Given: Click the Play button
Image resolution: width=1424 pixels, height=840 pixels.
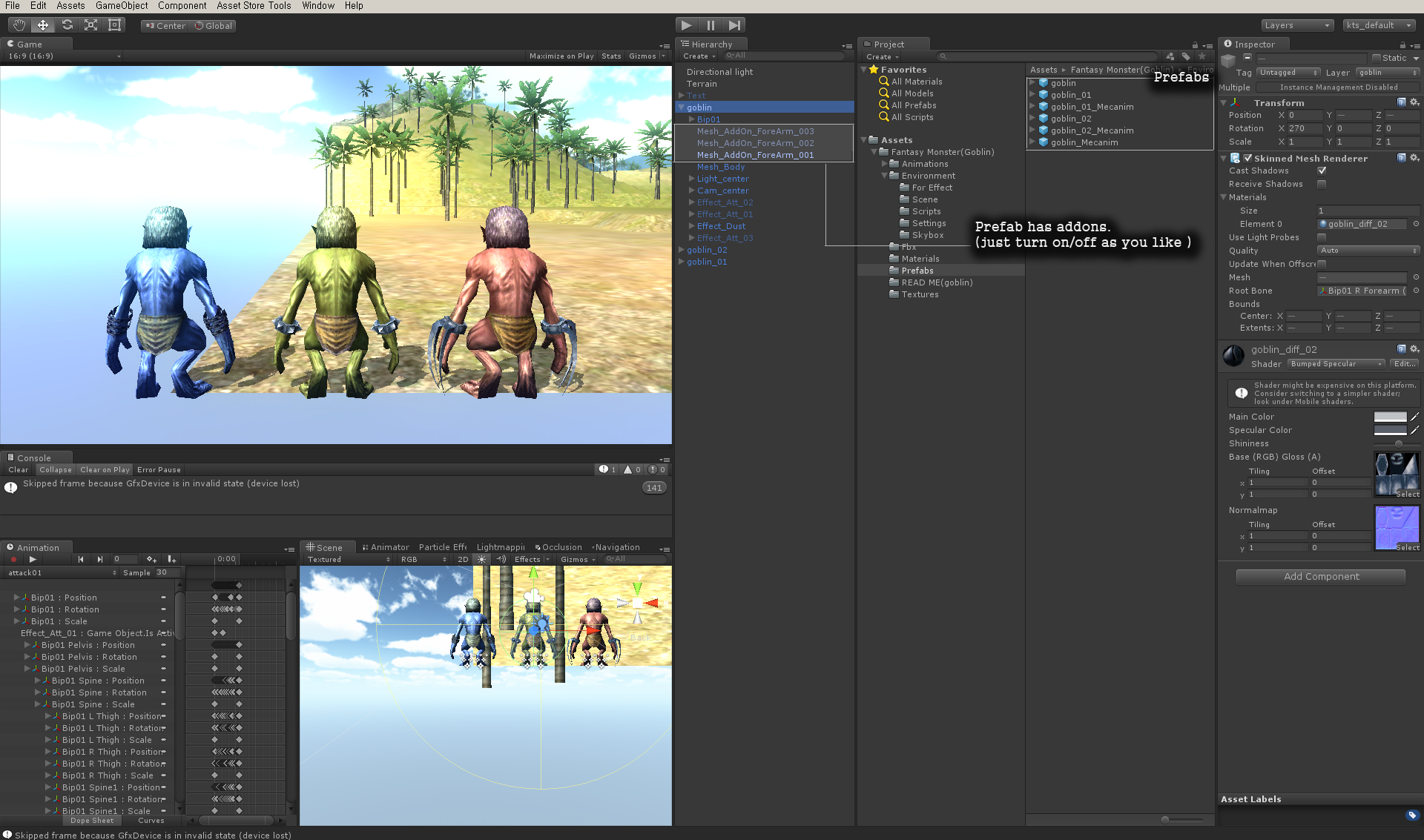Looking at the screenshot, I should [x=686, y=25].
